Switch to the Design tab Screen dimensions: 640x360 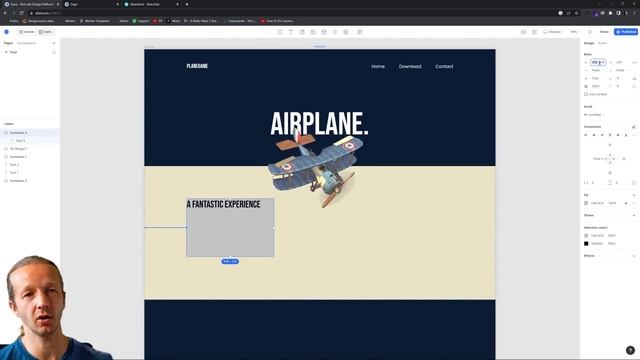coord(589,43)
